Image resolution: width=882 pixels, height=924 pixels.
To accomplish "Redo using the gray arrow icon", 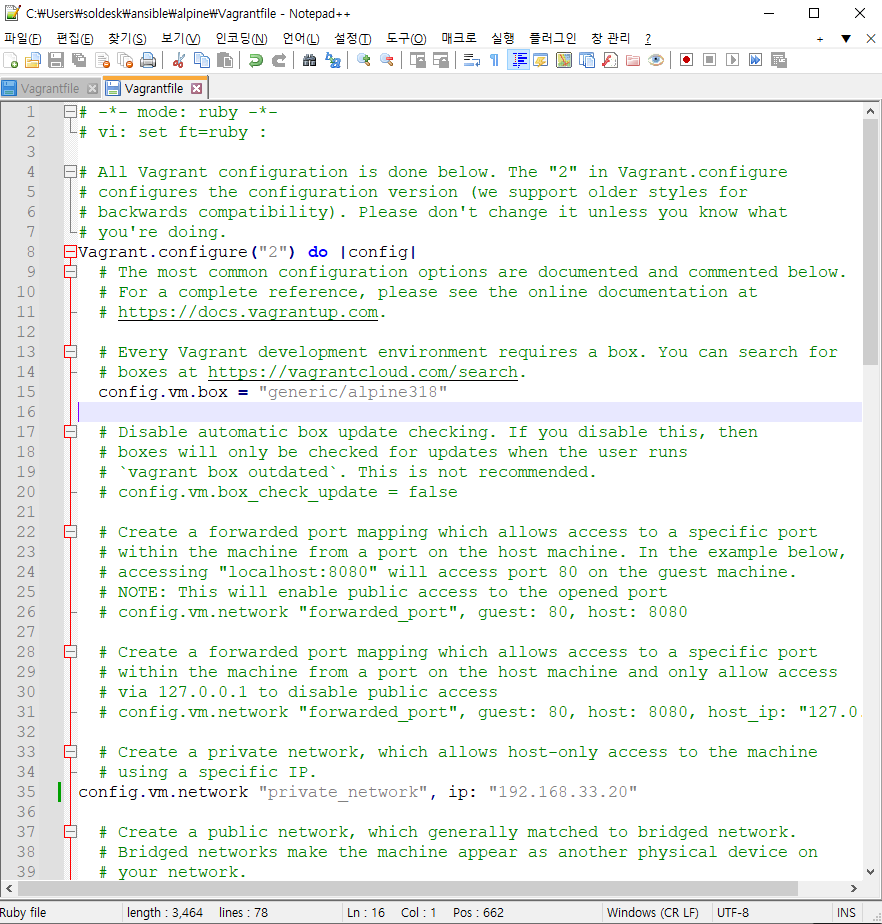I will (x=279, y=60).
